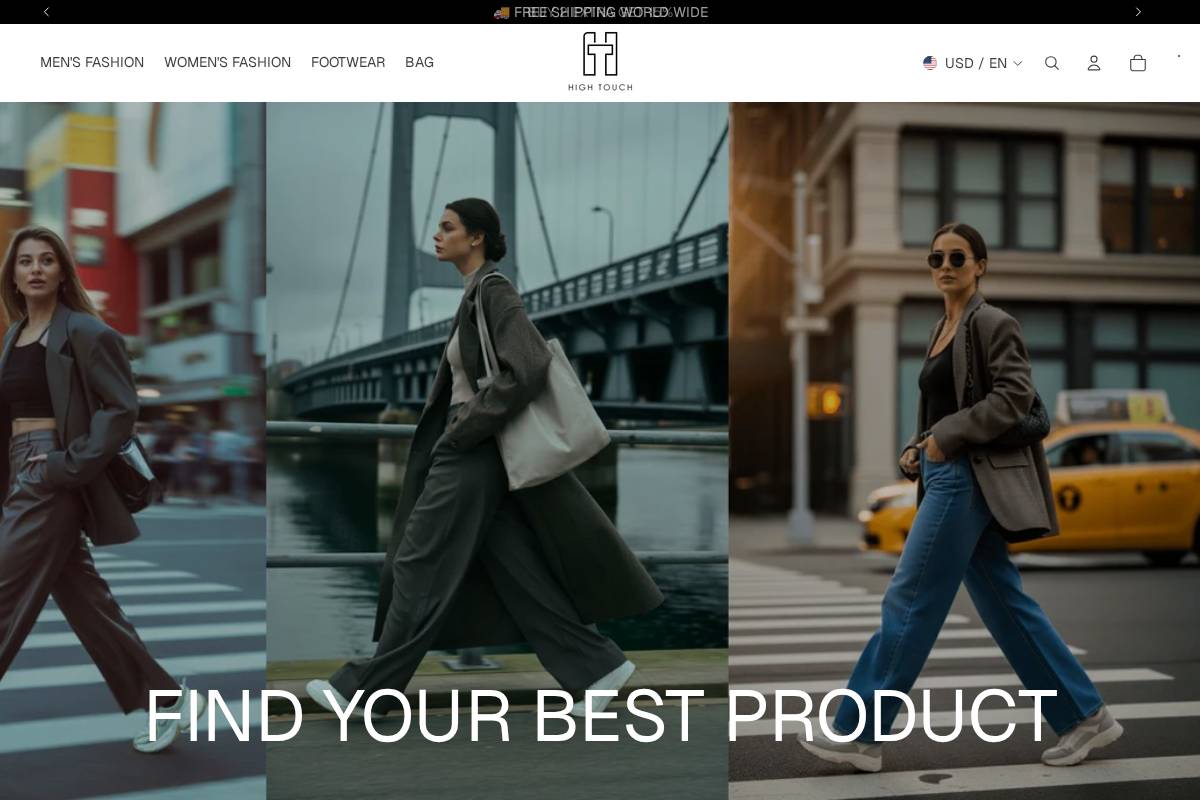
Task: Click the right arrow on the announcement bar
Action: click(1138, 12)
